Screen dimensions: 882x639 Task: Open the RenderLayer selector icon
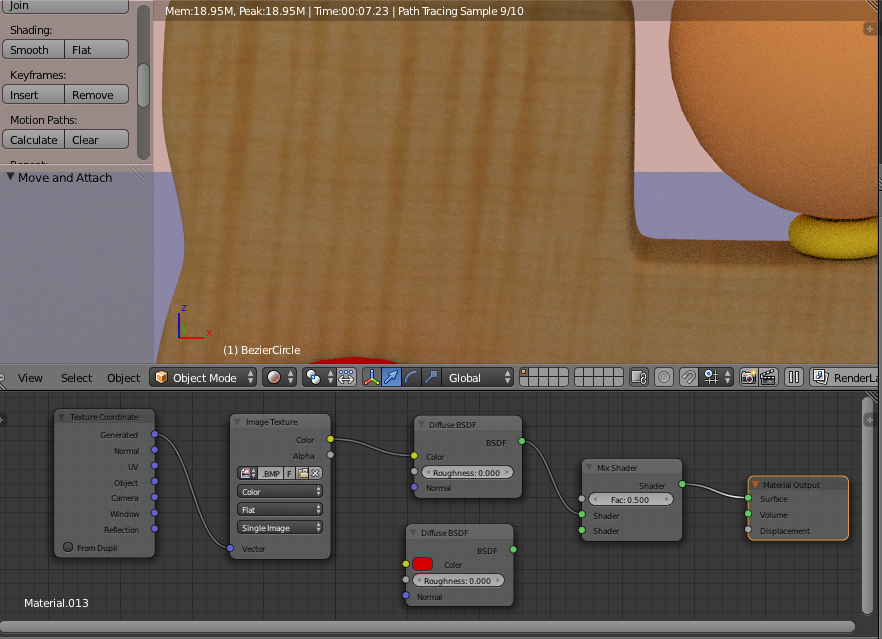(820, 377)
